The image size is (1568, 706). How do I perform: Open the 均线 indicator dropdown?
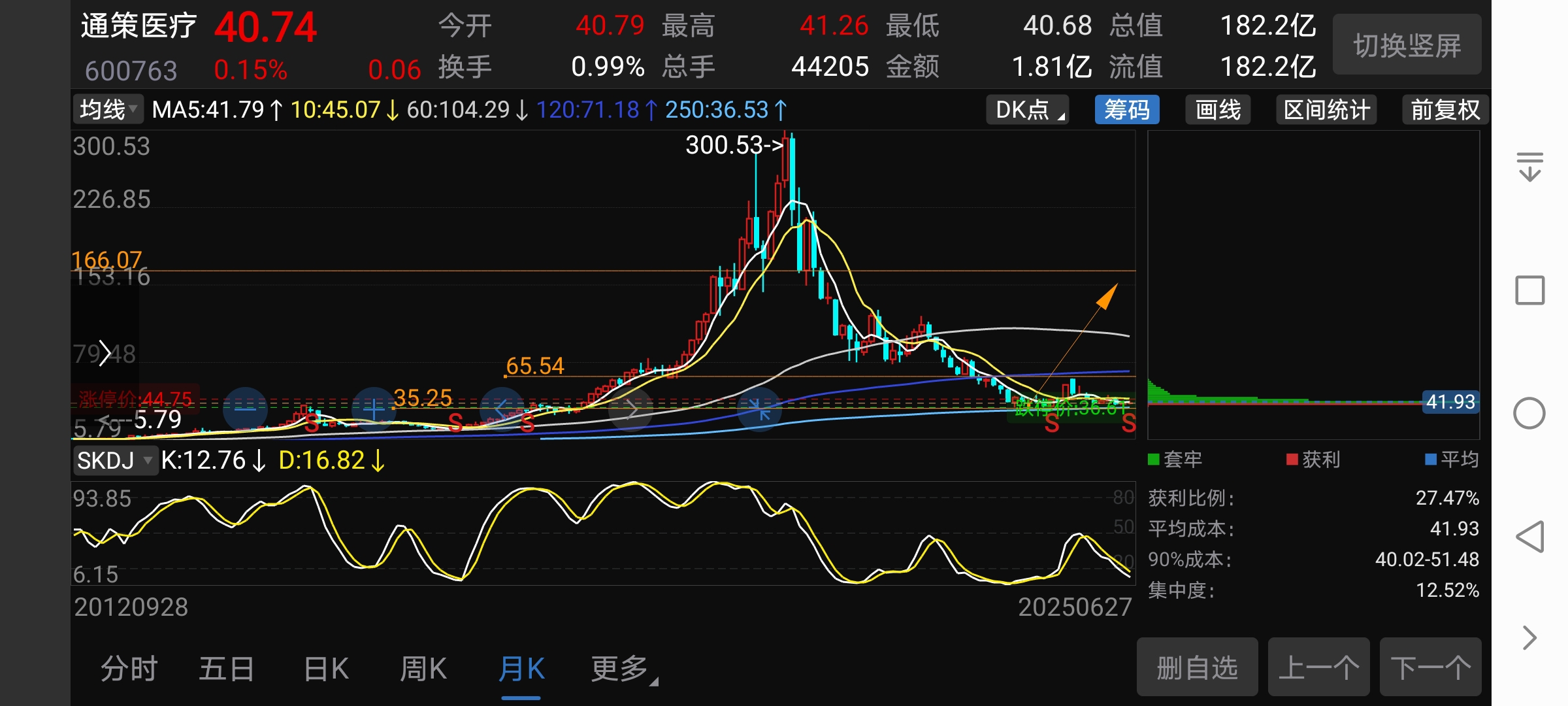(108, 109)
